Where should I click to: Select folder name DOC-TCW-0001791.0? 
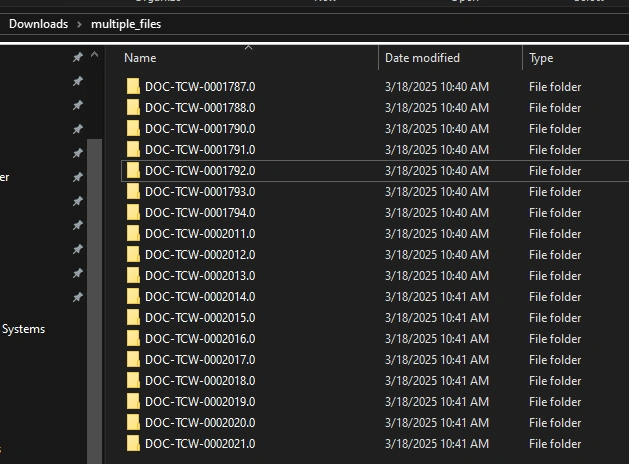[x=200, y=150]
